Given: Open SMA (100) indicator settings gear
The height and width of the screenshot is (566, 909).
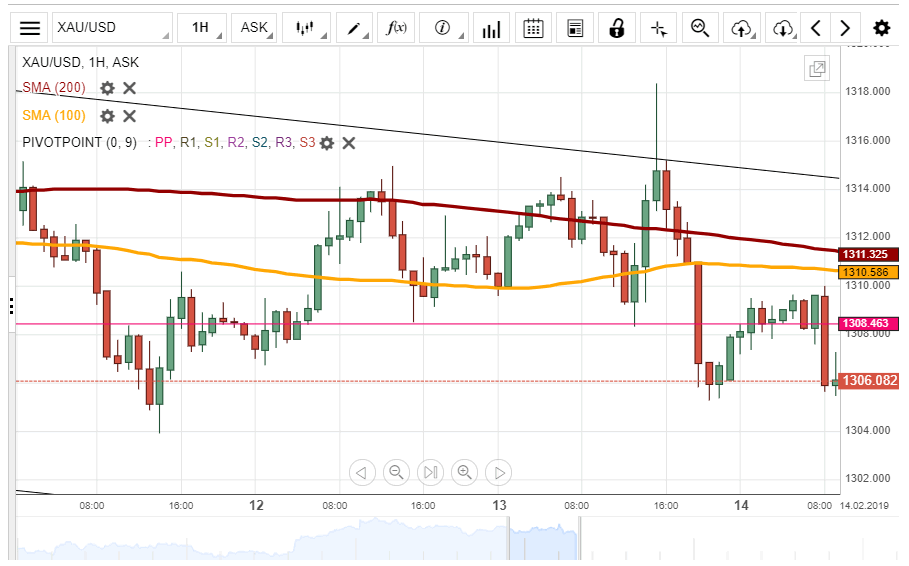Looking at the screenshot, I should [107, 116].
